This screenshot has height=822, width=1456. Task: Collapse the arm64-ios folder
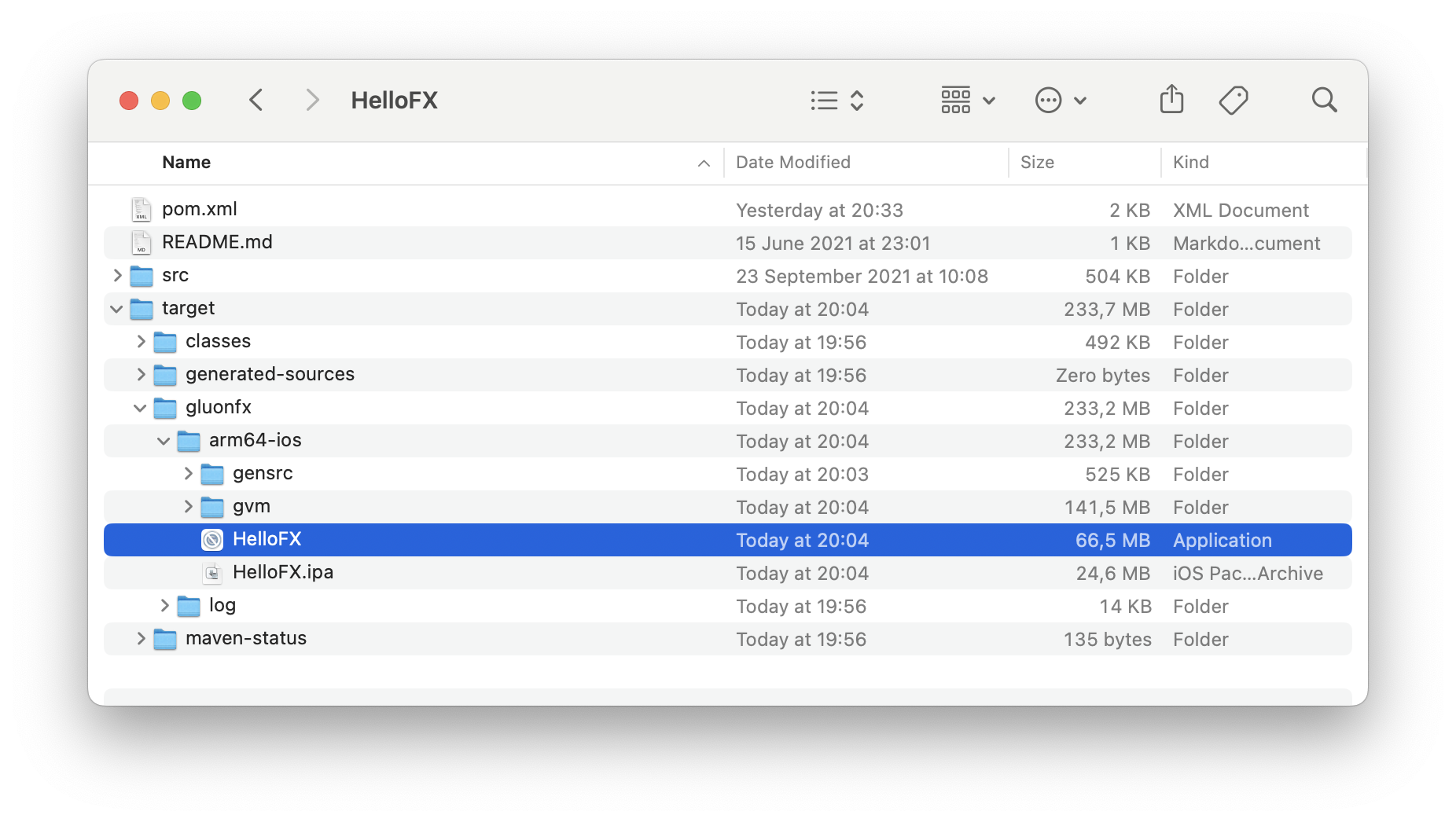pos(164,441)
